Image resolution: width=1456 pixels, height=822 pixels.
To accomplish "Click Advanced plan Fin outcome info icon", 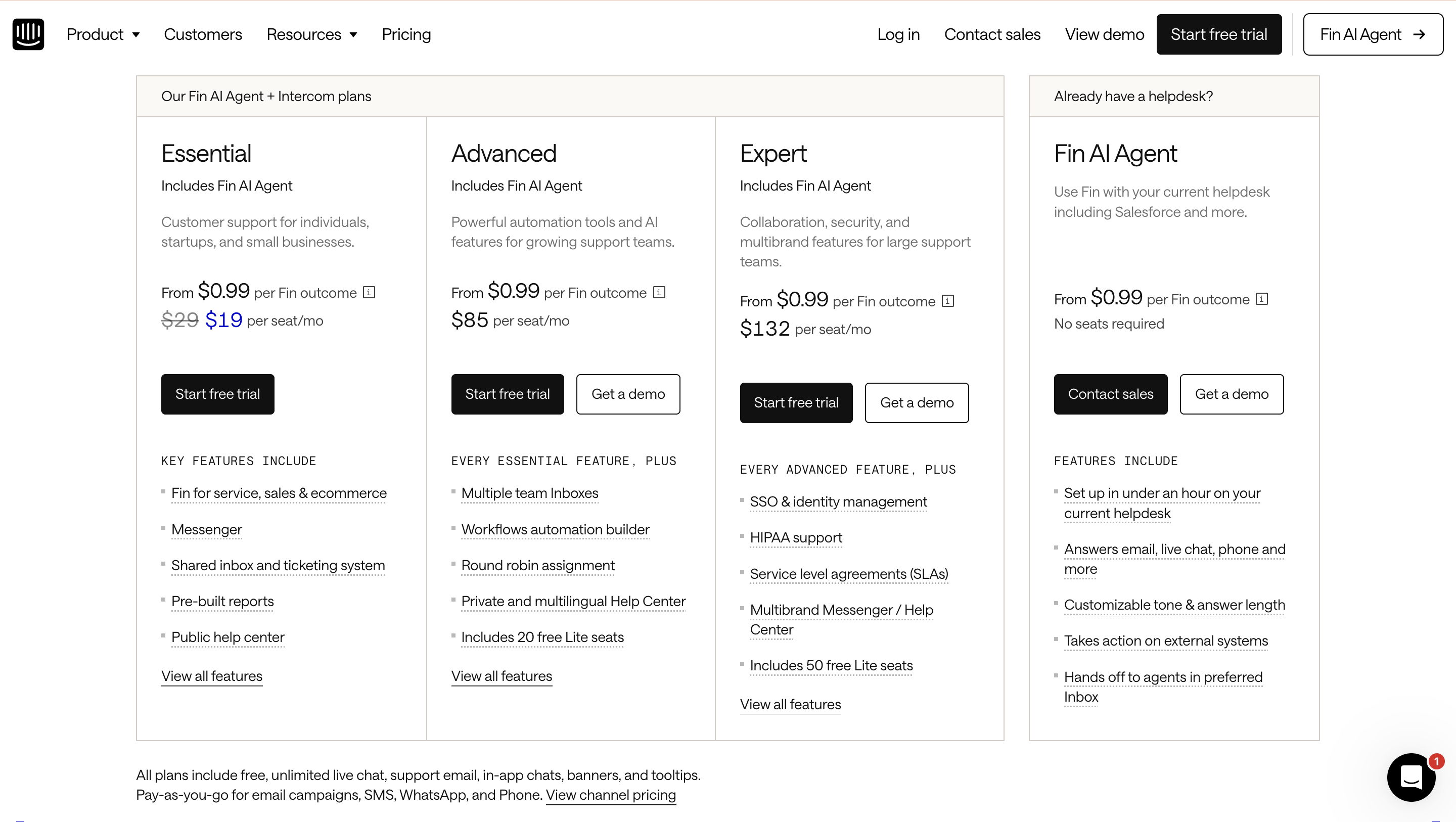I will (659, 292).
